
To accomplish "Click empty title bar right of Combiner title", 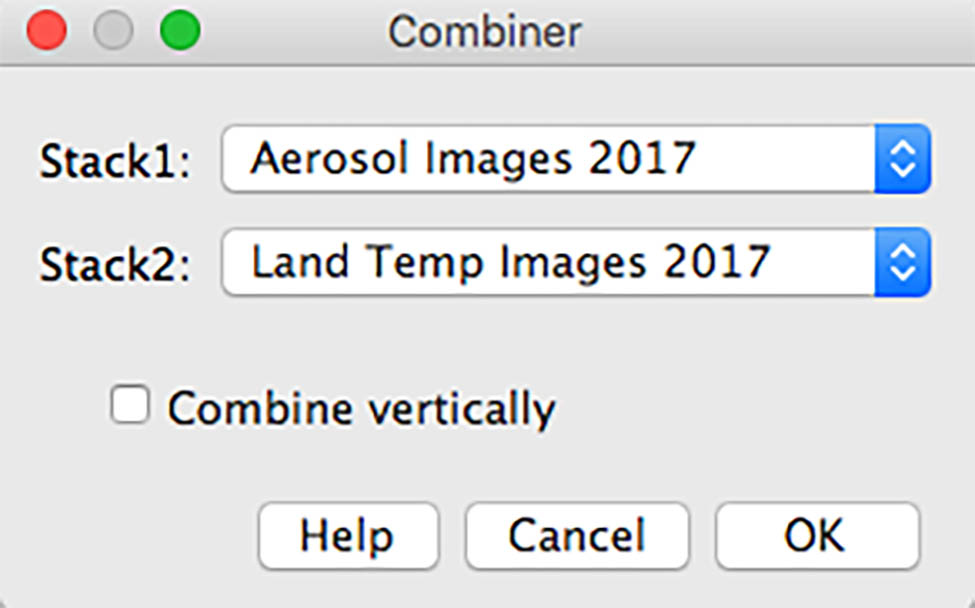I will click(x=780, y=32).
